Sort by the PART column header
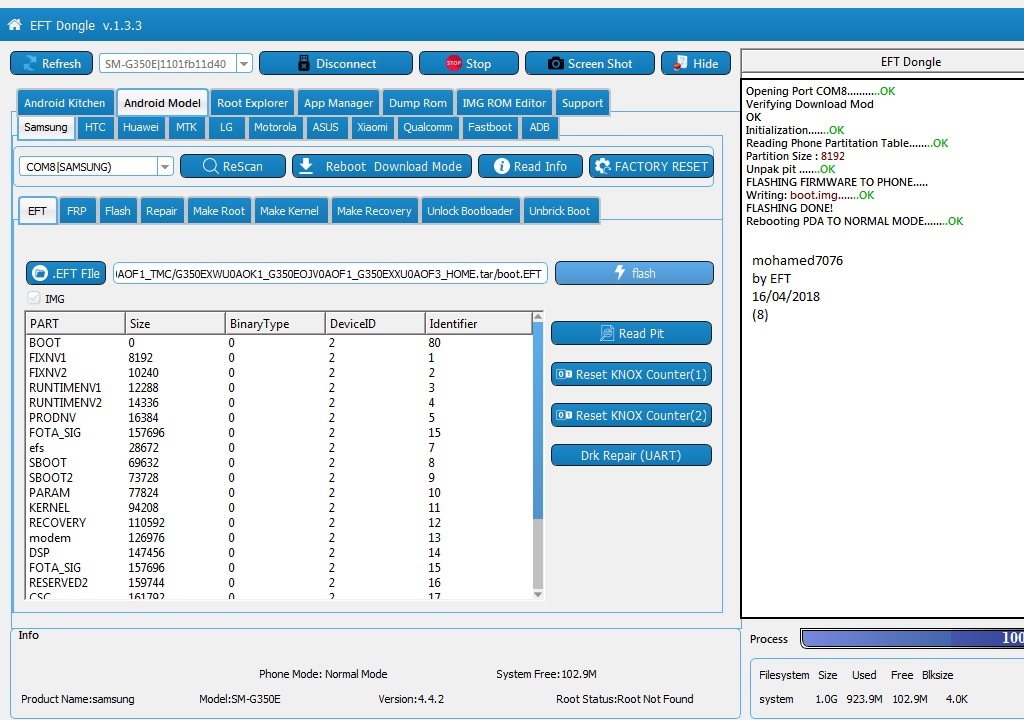Screen dimensions: 1024x720 (x=75, y=323)
